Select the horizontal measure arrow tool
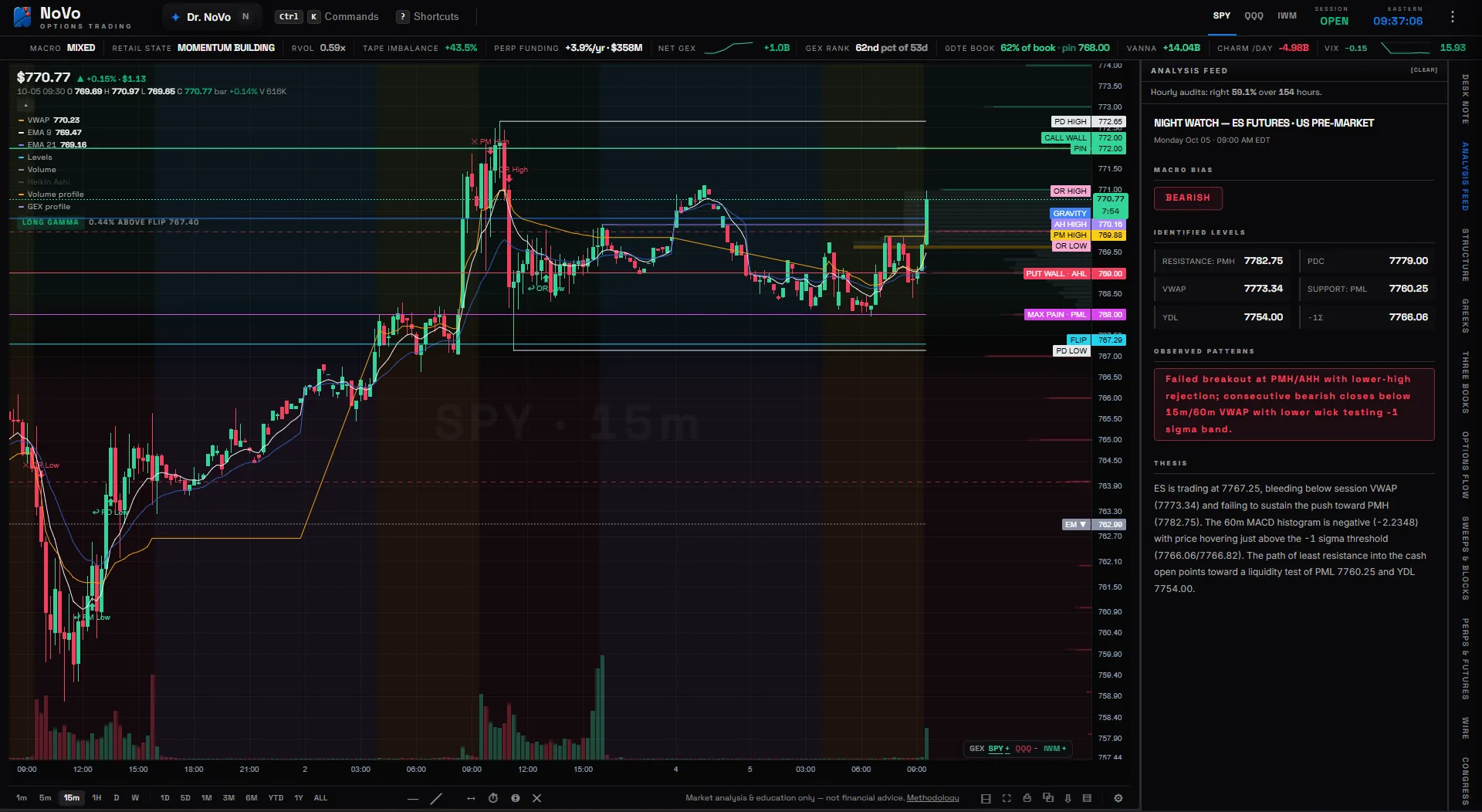This screenshot has width=1482, height=812. pyautogui.click(x=471, y=798)
